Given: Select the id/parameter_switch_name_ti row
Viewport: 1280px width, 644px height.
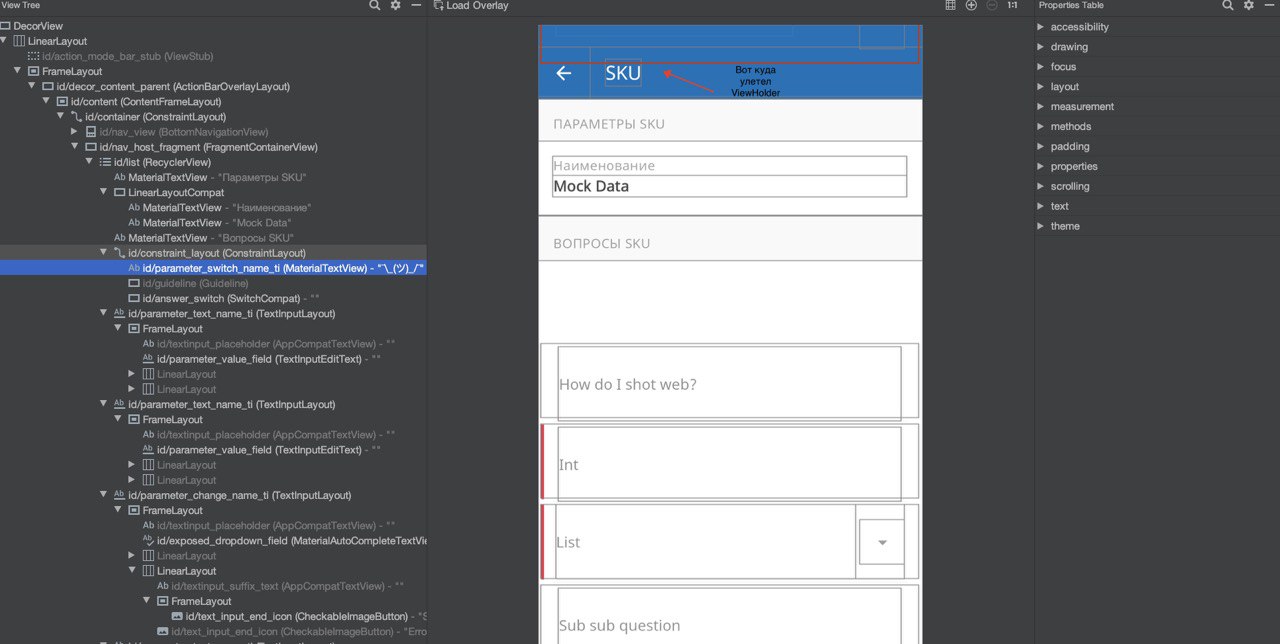Looking at the screenshot, I should click(213, 268).
